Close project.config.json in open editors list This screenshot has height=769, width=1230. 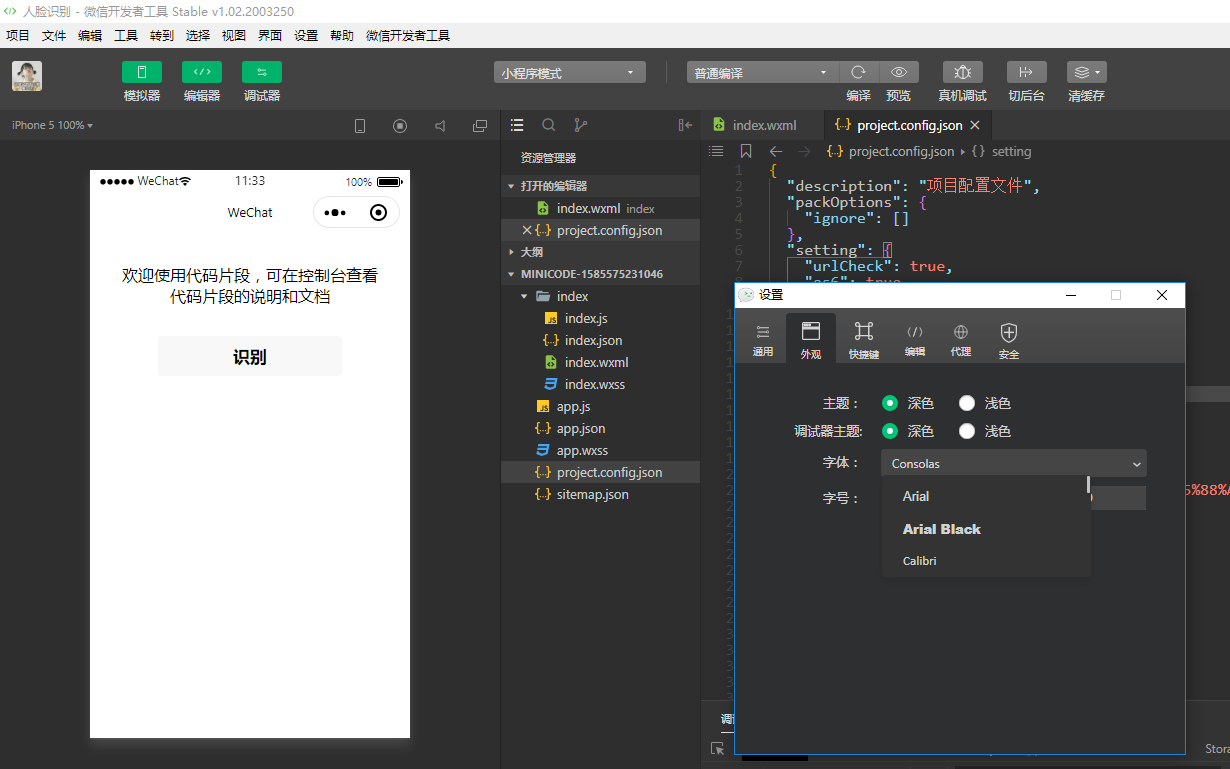click(527, 230)
